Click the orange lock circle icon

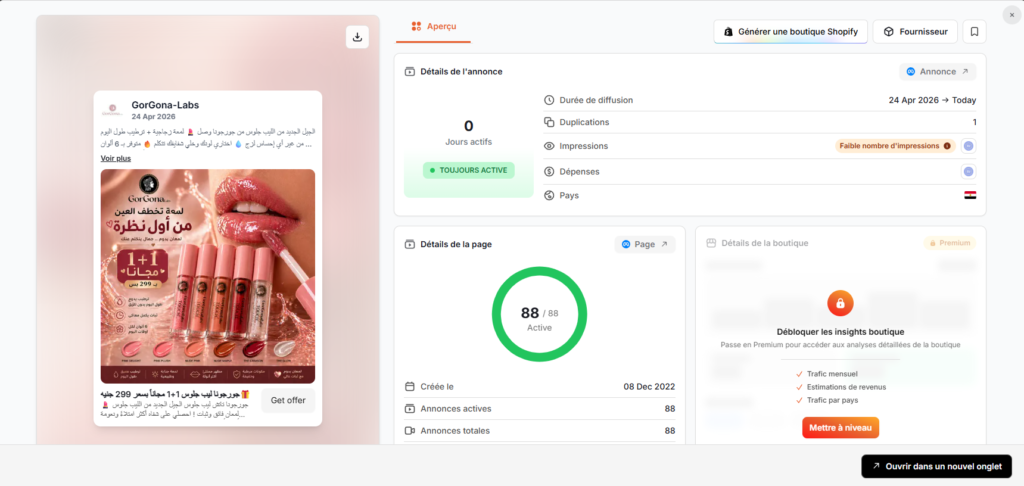click(x=840, y=303)
